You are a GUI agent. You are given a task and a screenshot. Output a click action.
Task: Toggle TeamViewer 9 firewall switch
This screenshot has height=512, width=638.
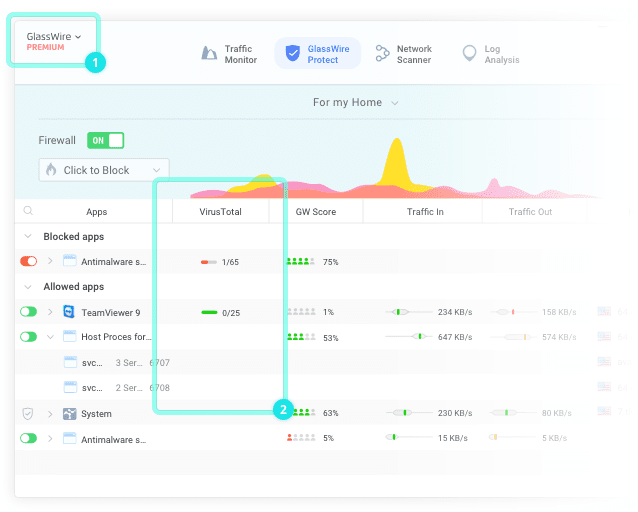tap(28, 312)
